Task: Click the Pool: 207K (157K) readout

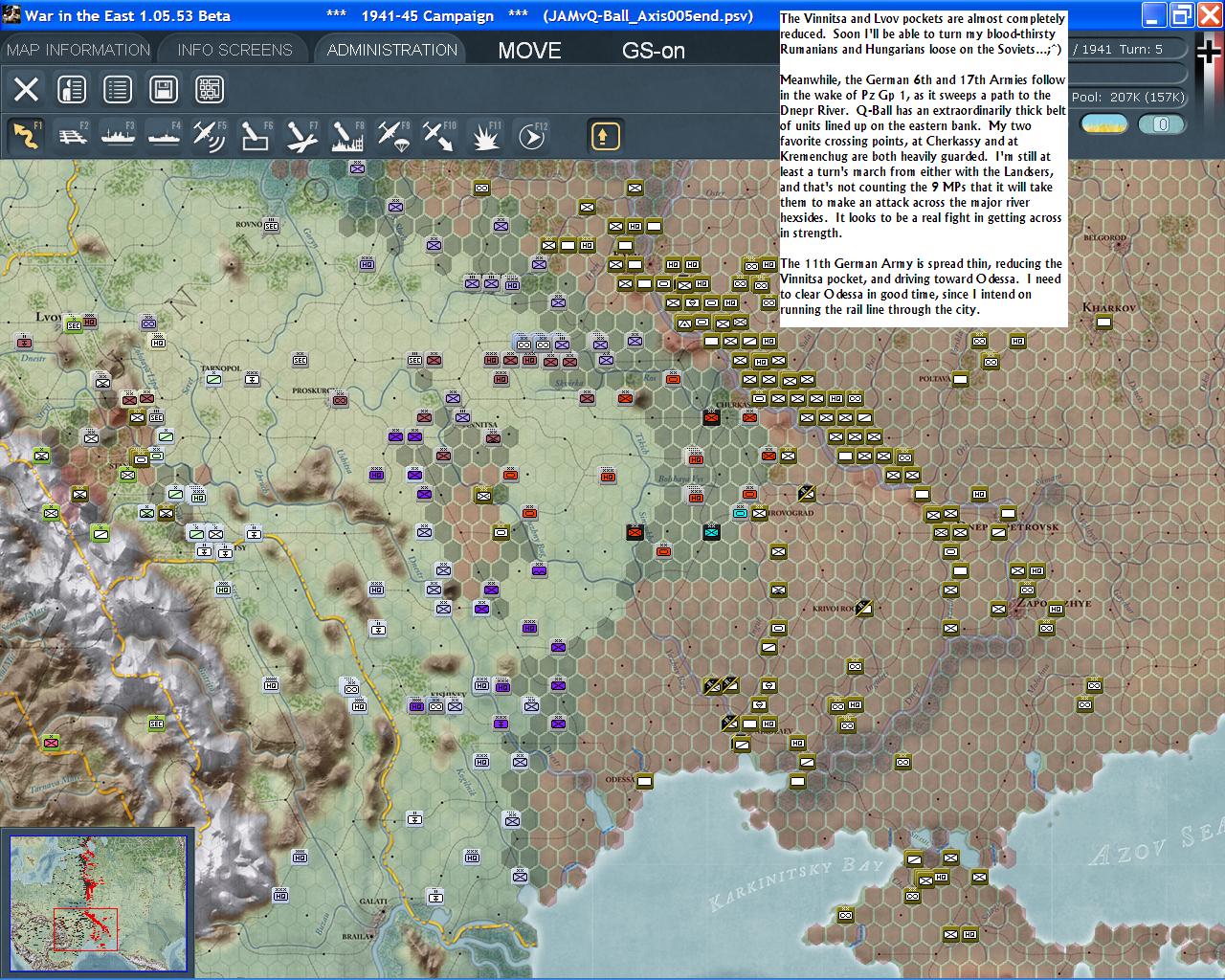Action: pyautogui.click(x=1127, y=97)
